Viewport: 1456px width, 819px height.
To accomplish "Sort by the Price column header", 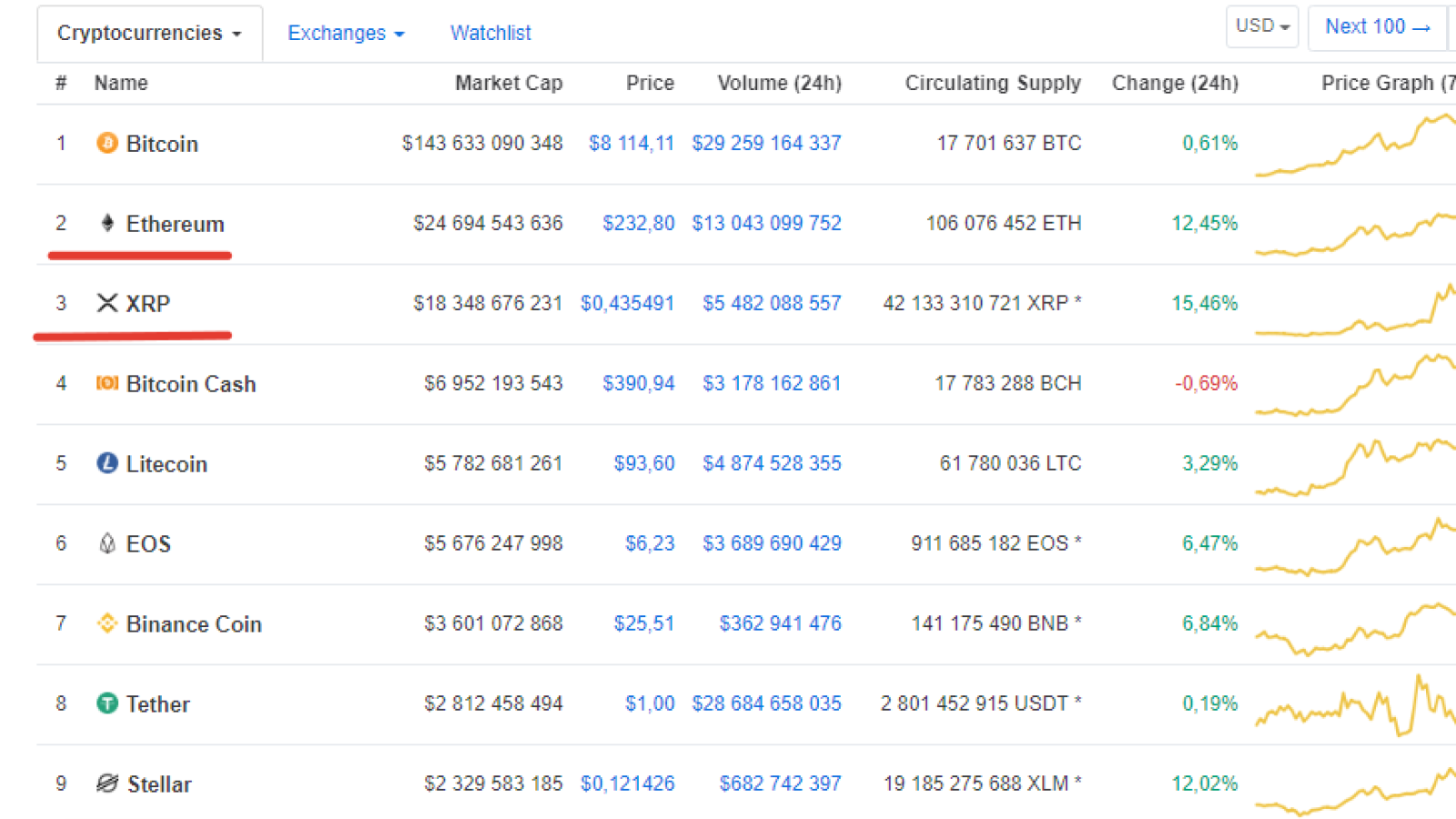I will 650,83.
